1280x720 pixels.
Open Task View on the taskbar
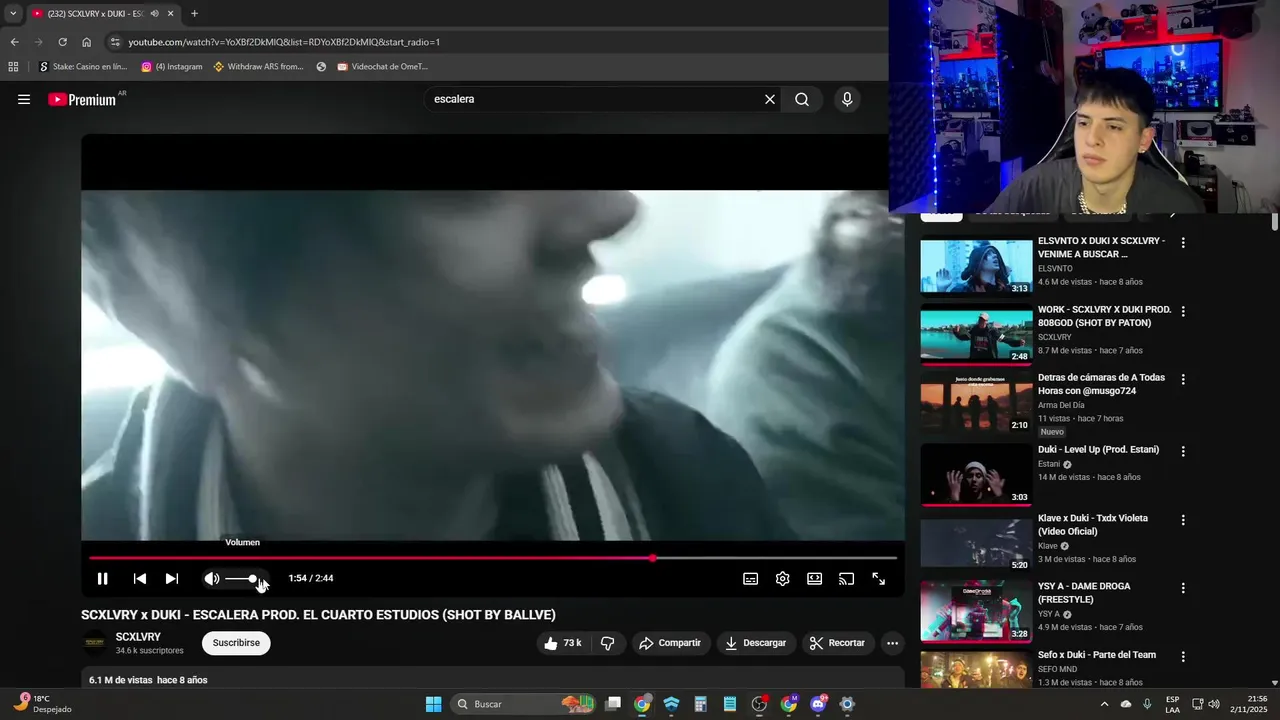click(613, 704)
